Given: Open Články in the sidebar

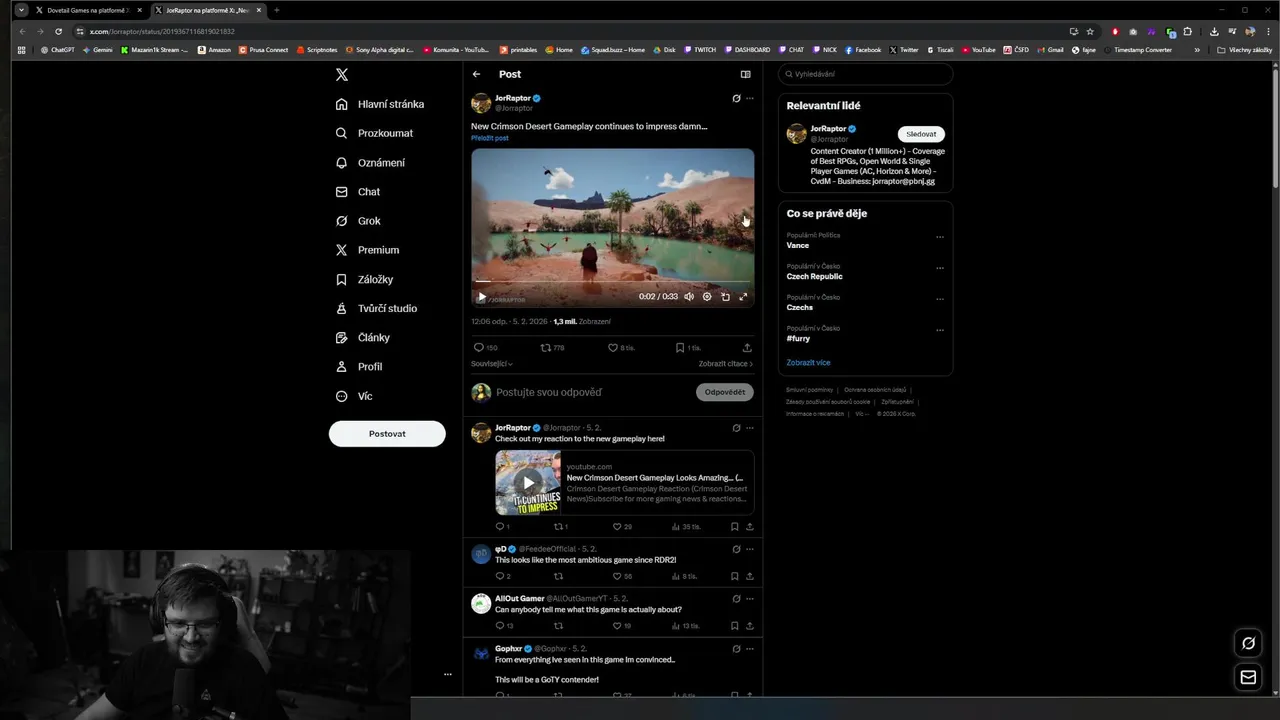Looking at the screenshot, I should pos(362,338).
